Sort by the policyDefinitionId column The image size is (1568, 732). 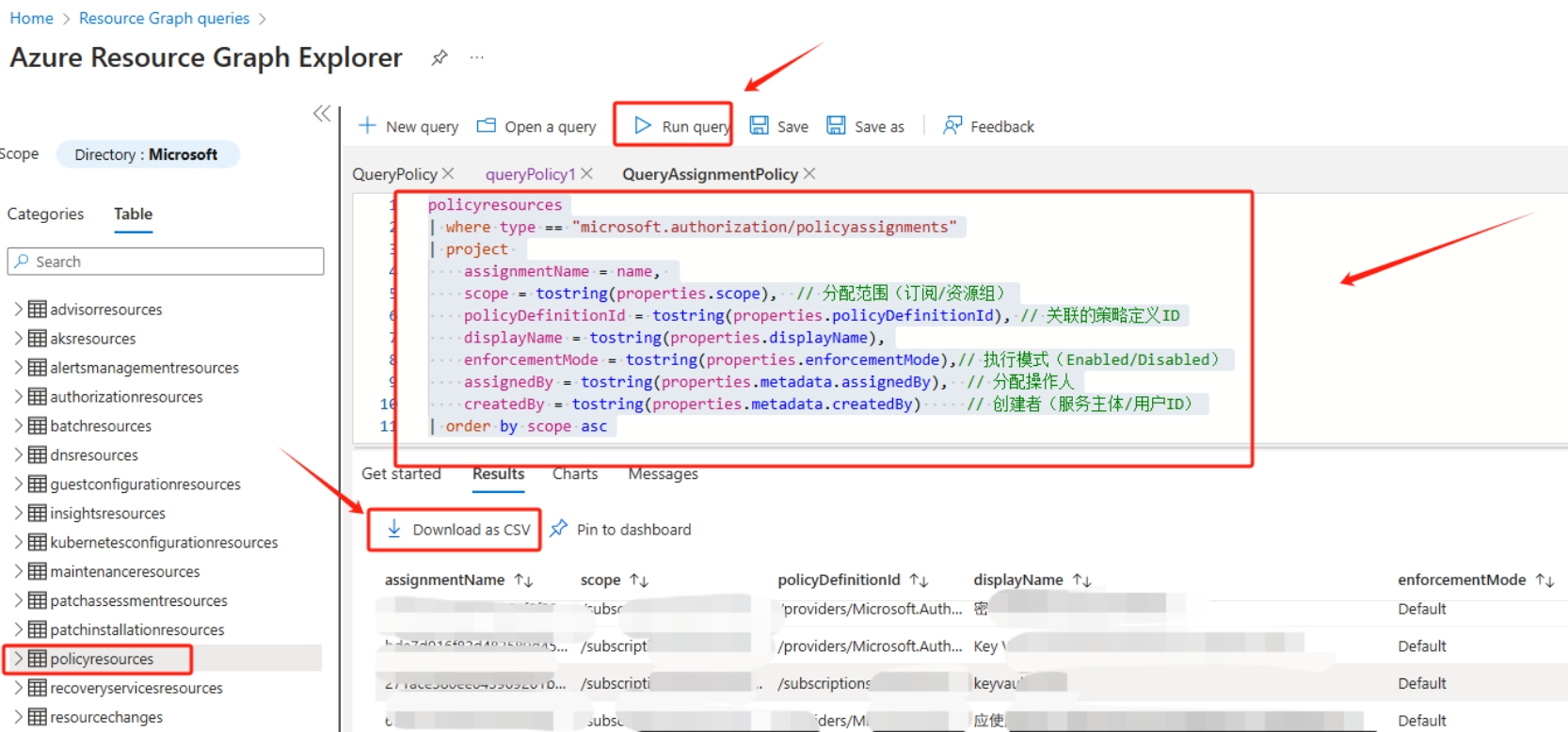[853, 581]
